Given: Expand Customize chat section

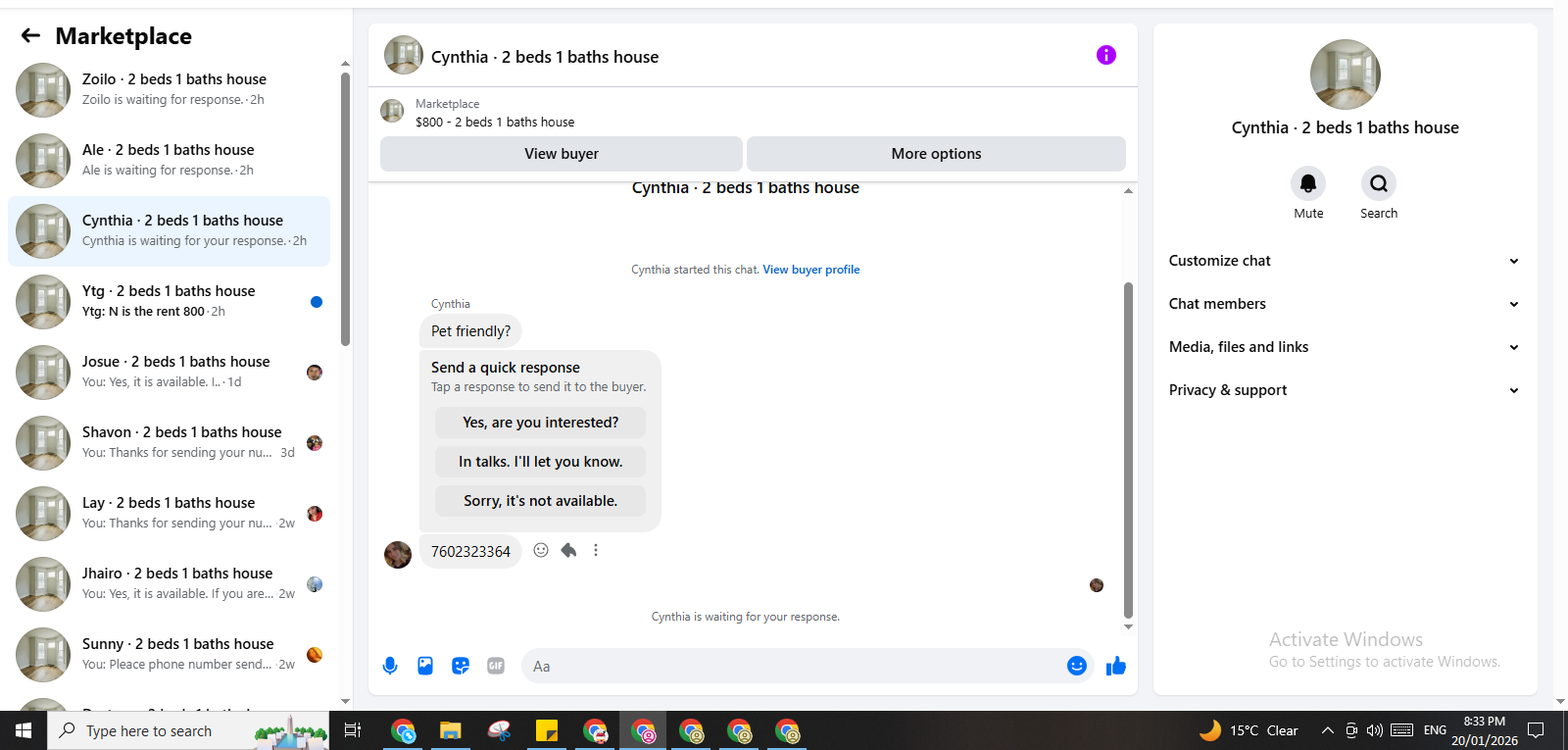Looking at the screenshot, I should [x=1345, y=261].
